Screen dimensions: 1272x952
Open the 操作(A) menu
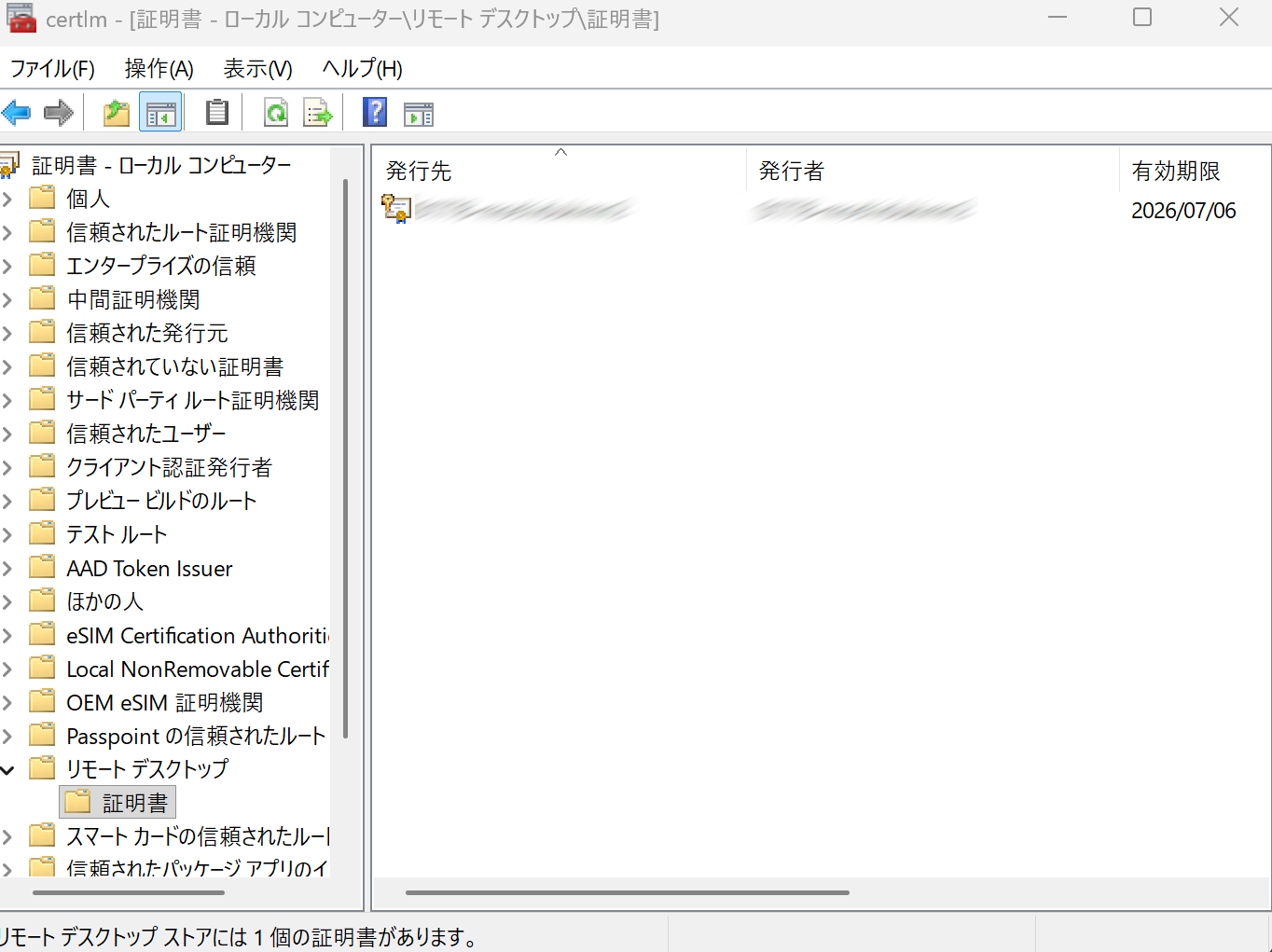158,68
